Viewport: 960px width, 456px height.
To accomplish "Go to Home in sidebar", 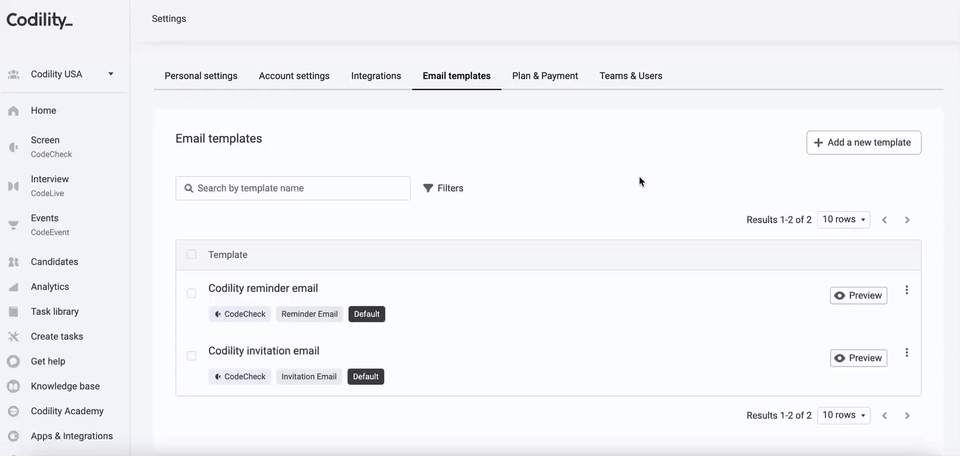I will pyautogui.click(x=43, y=111).
